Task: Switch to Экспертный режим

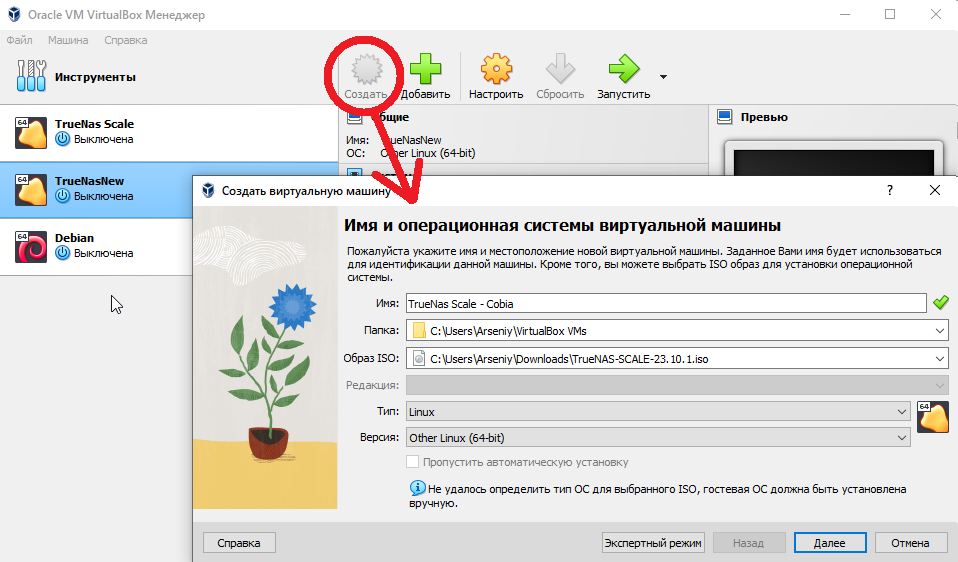Action: (x=653, y=542)
